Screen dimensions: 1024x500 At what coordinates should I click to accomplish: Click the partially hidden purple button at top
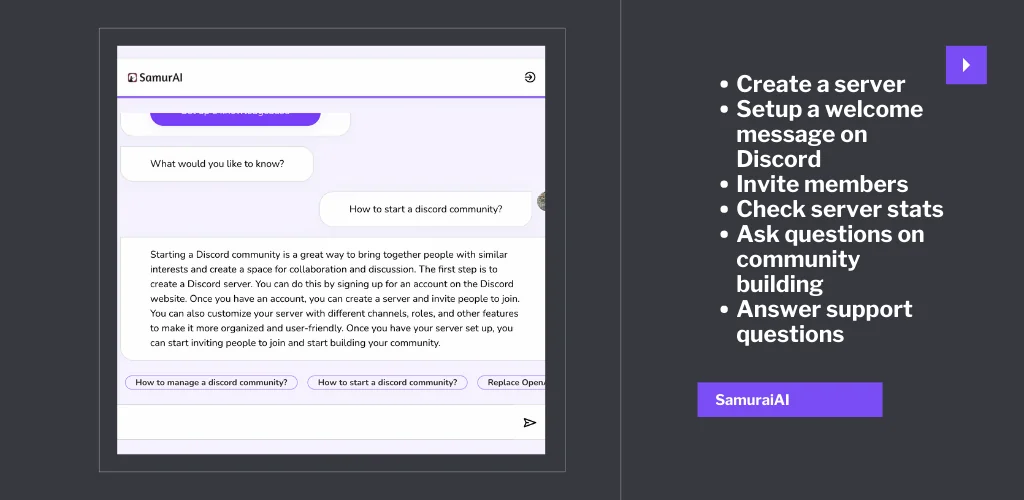(235, 116)
